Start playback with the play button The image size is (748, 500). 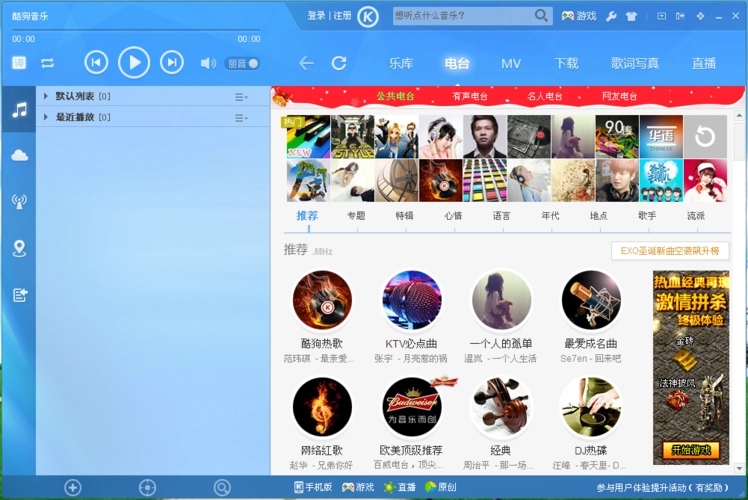click(134, 62)
